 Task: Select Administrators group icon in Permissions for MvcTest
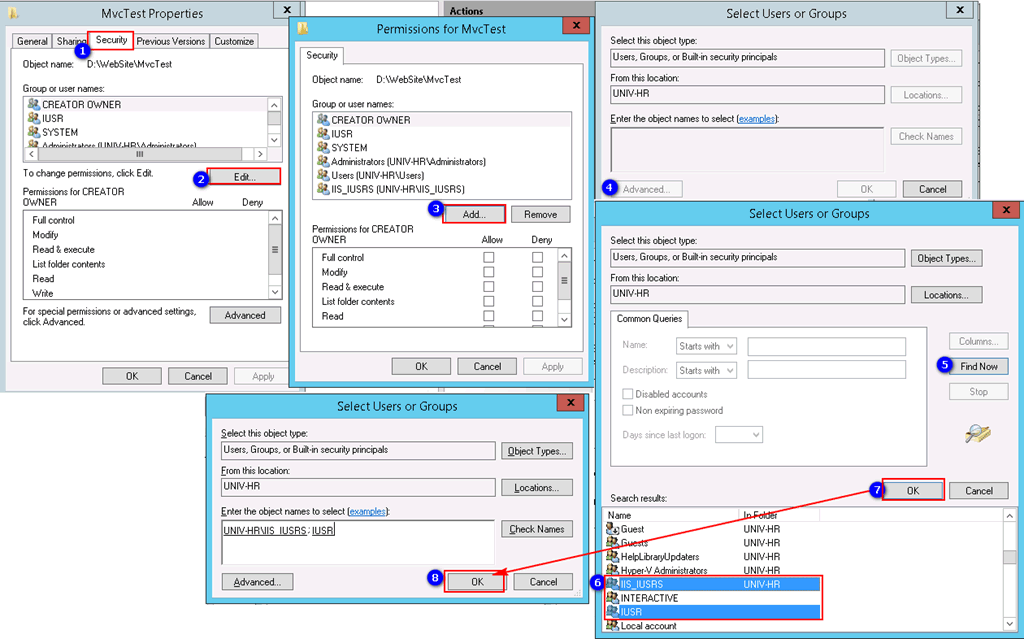coord(323,161)
